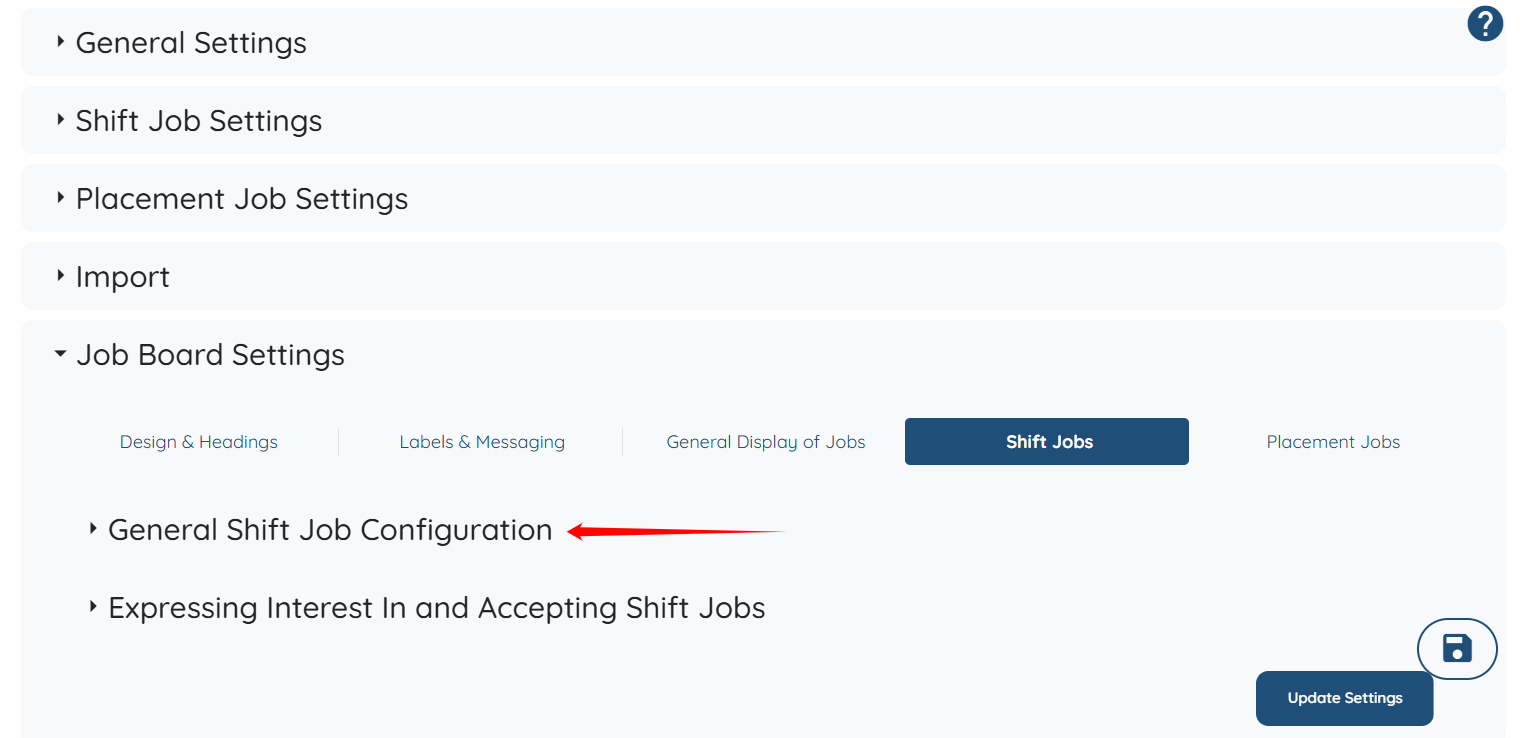The image size is (1520, 738).
Task: Click the Job Board Settings down arrow
Action: (61, 354)
